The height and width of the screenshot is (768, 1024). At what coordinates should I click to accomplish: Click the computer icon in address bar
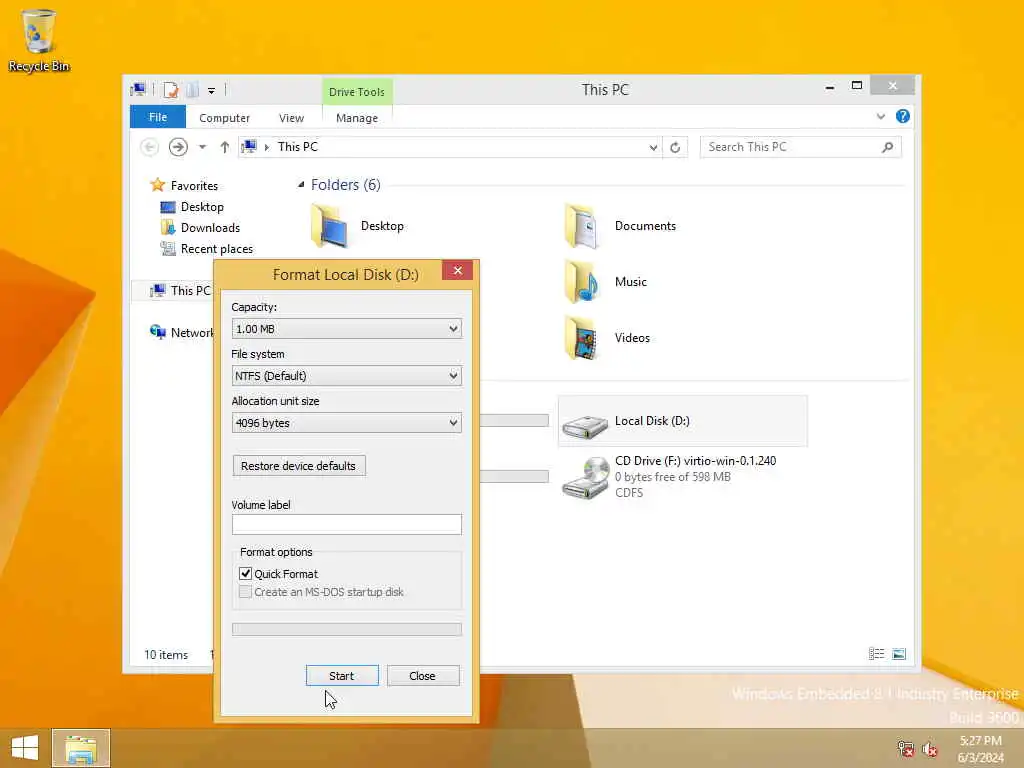[x=249, y=147]
